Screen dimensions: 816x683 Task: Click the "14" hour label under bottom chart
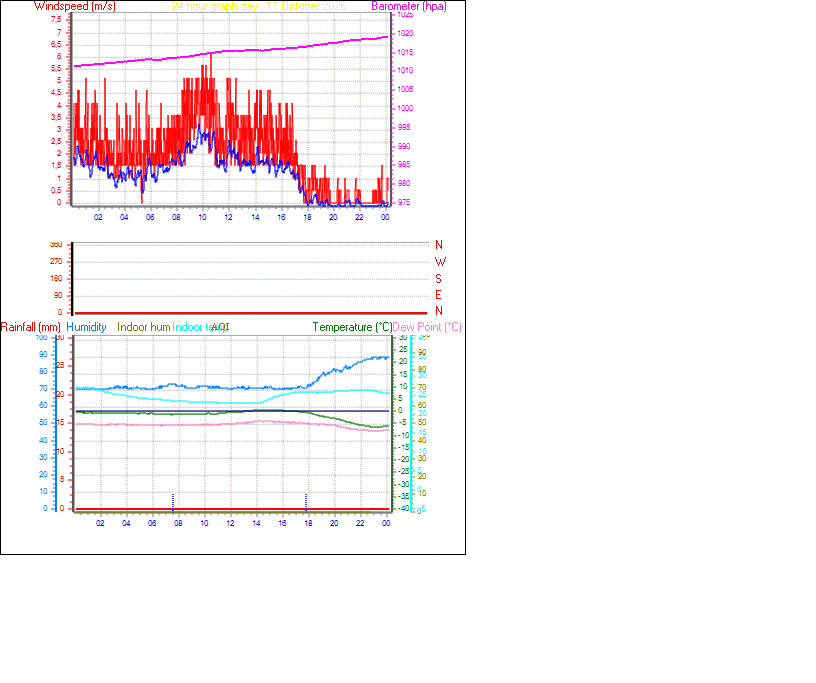(x=257, y=523)
